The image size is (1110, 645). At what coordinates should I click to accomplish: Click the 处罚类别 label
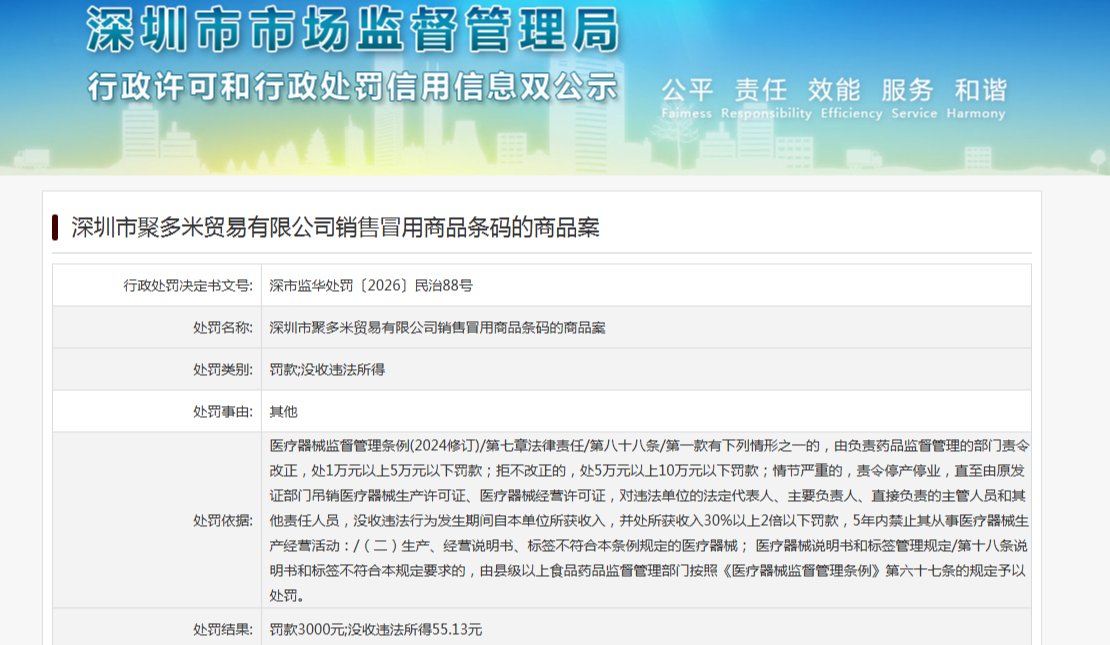point(222,369)
